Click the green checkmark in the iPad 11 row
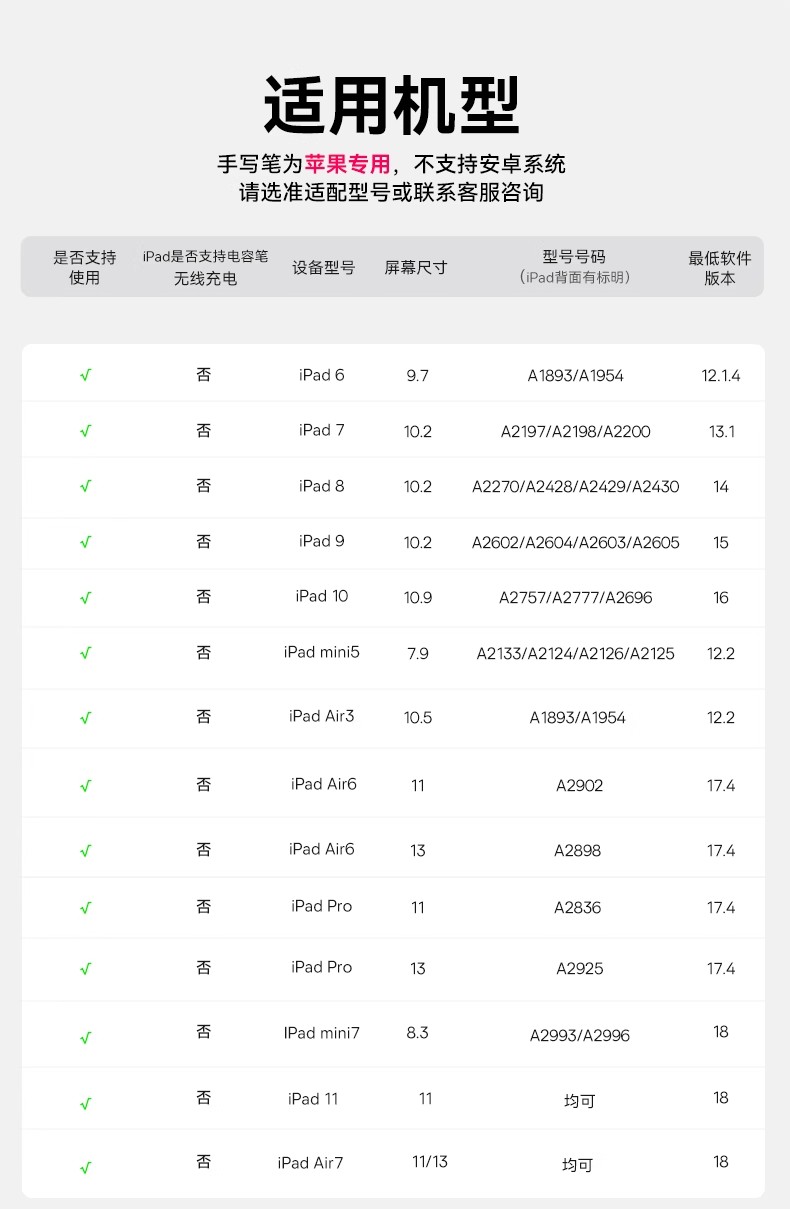This screenshot has height=1209, width=790. [85, 1104]
